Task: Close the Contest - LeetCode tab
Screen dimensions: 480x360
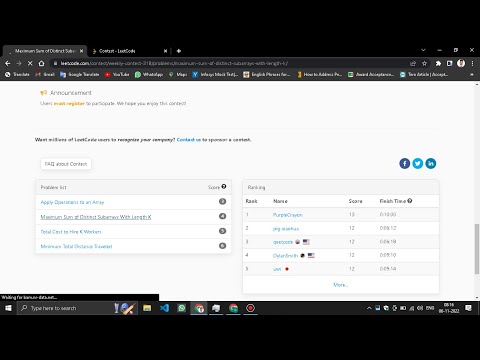Action: point(165,51)
